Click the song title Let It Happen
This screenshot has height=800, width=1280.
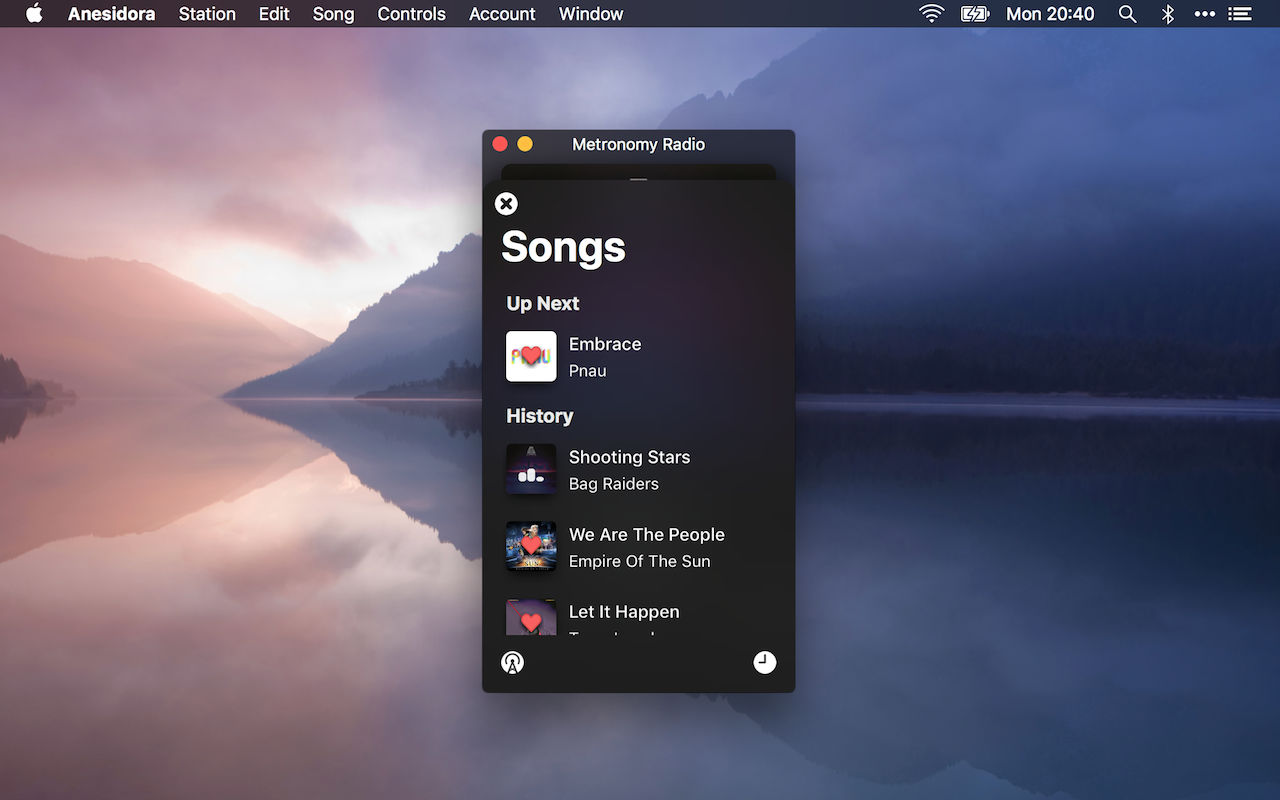[624, 612]
